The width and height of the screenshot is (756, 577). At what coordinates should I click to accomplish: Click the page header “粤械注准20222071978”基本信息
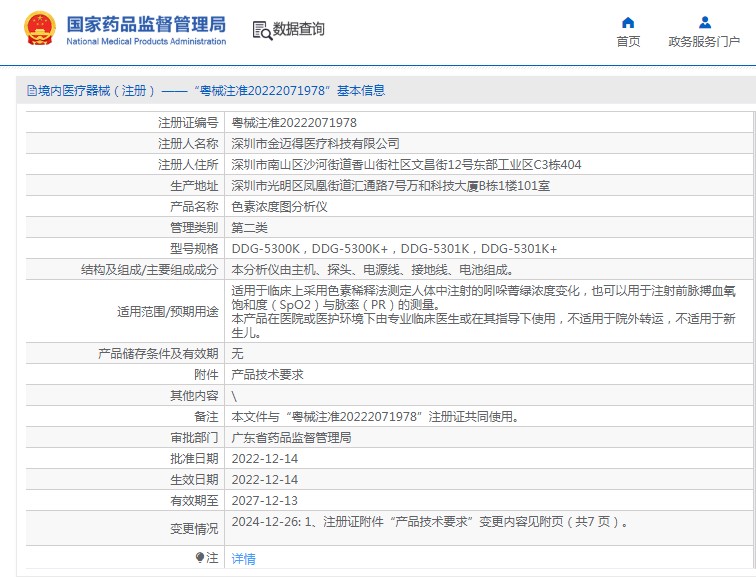pos(288,91)
